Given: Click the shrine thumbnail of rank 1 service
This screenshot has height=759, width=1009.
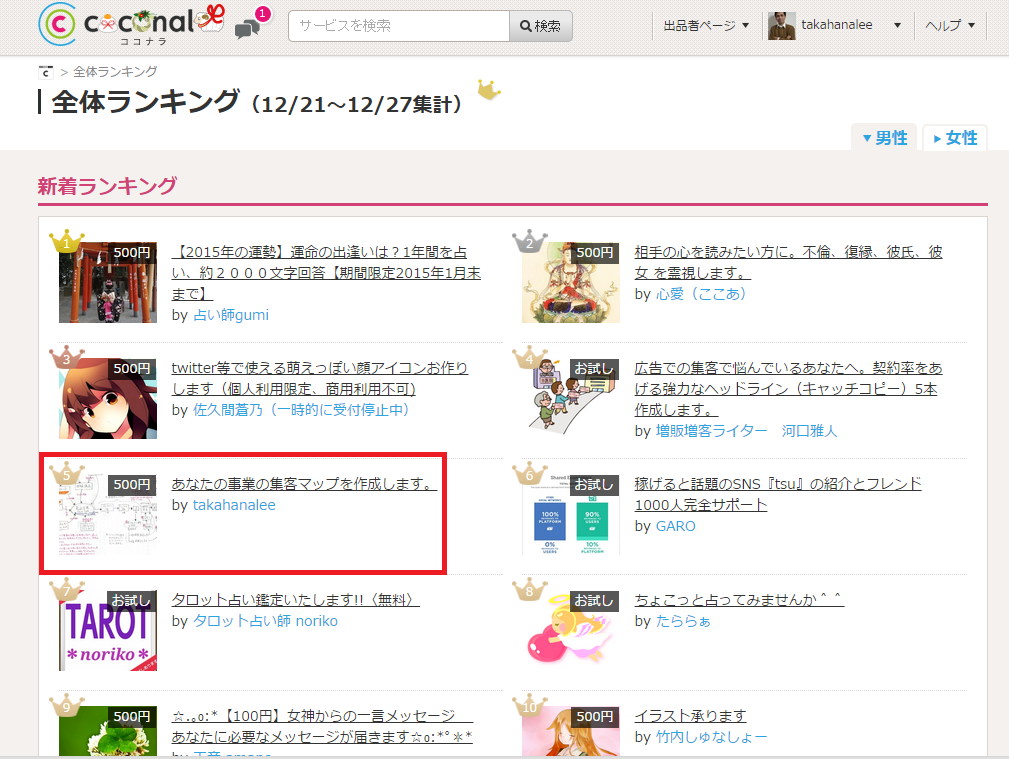Looking at the screenshot, I should [107, 282].
